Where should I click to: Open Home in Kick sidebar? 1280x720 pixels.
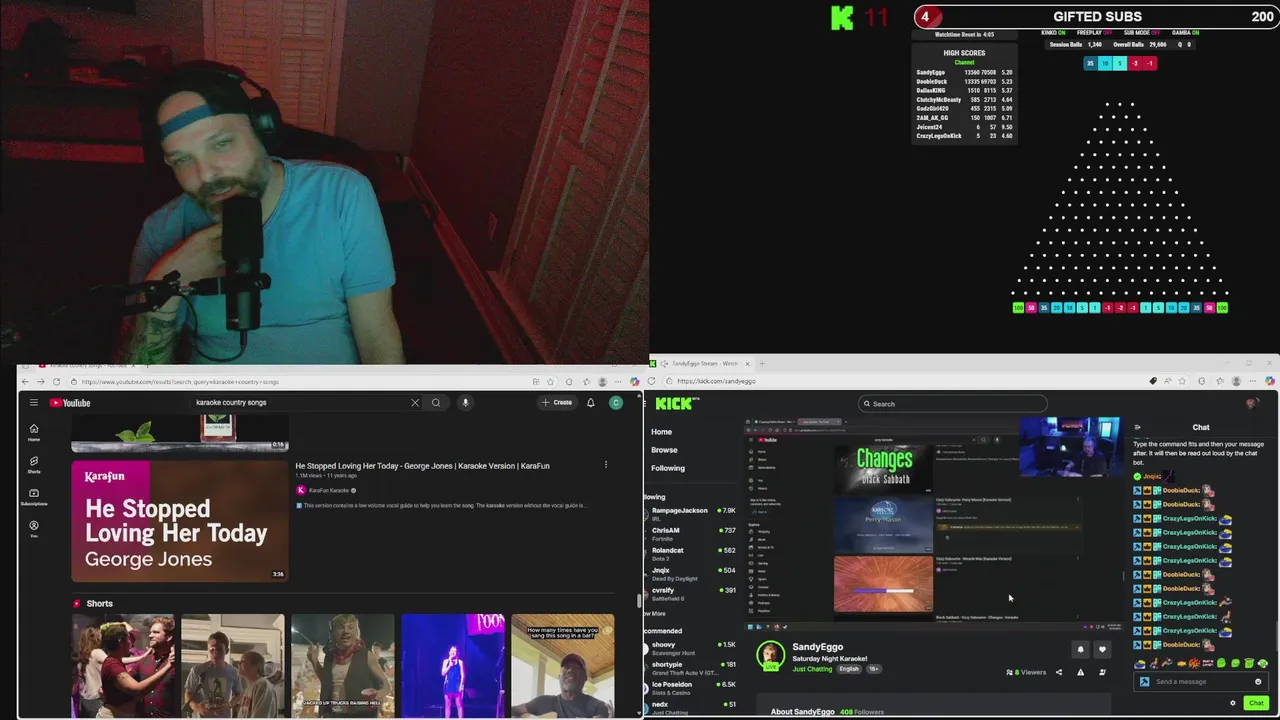[x=662, y=432]
